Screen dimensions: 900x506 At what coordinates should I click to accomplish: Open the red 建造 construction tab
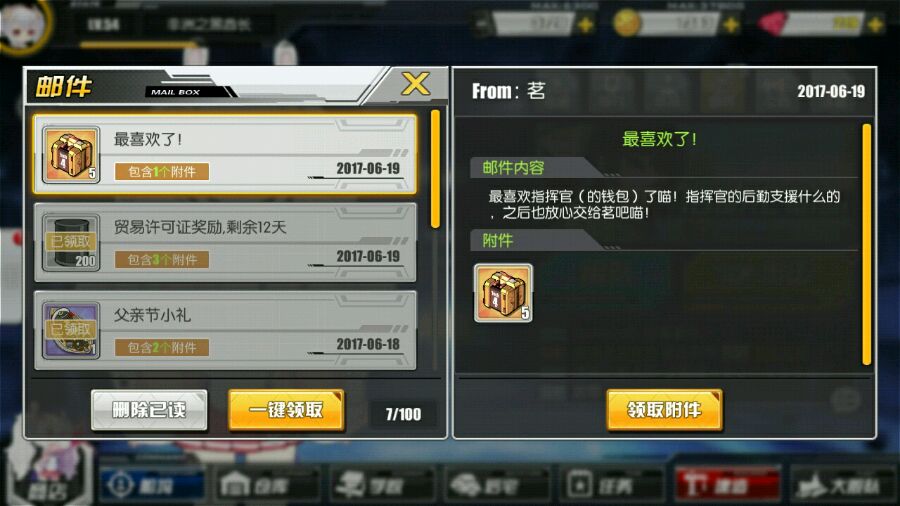(x=728, y=485)
